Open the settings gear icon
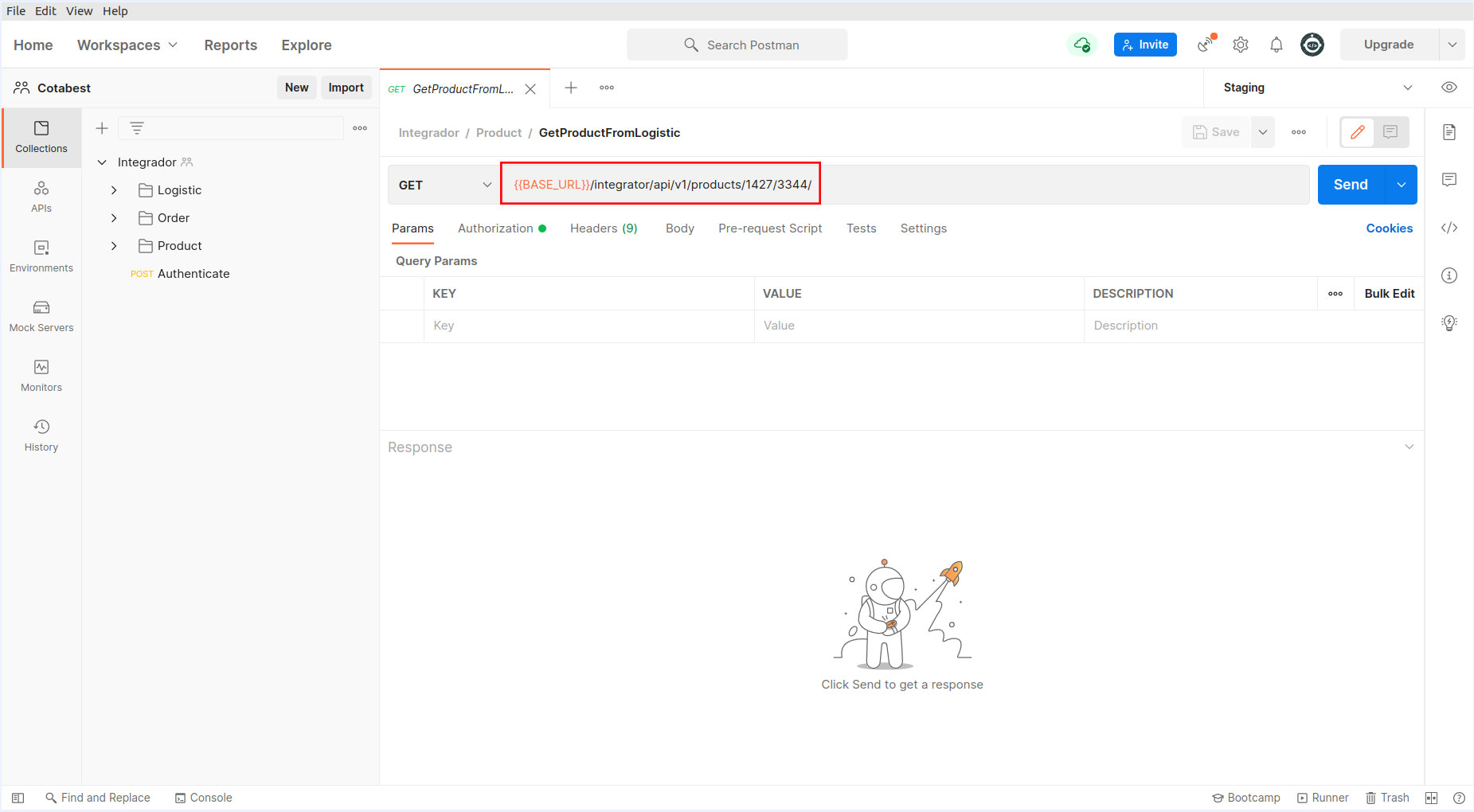Screen dimensions: 1474x812 1241,45
